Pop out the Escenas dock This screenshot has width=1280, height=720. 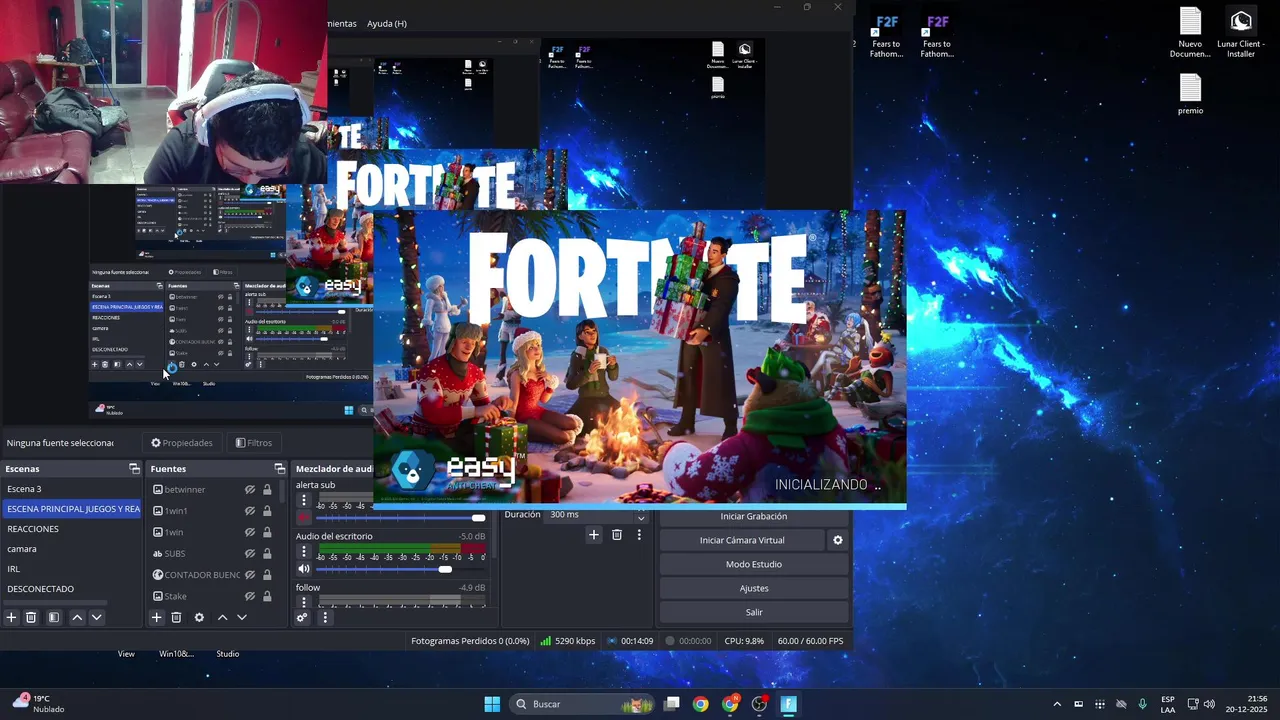tap(134, 469)
